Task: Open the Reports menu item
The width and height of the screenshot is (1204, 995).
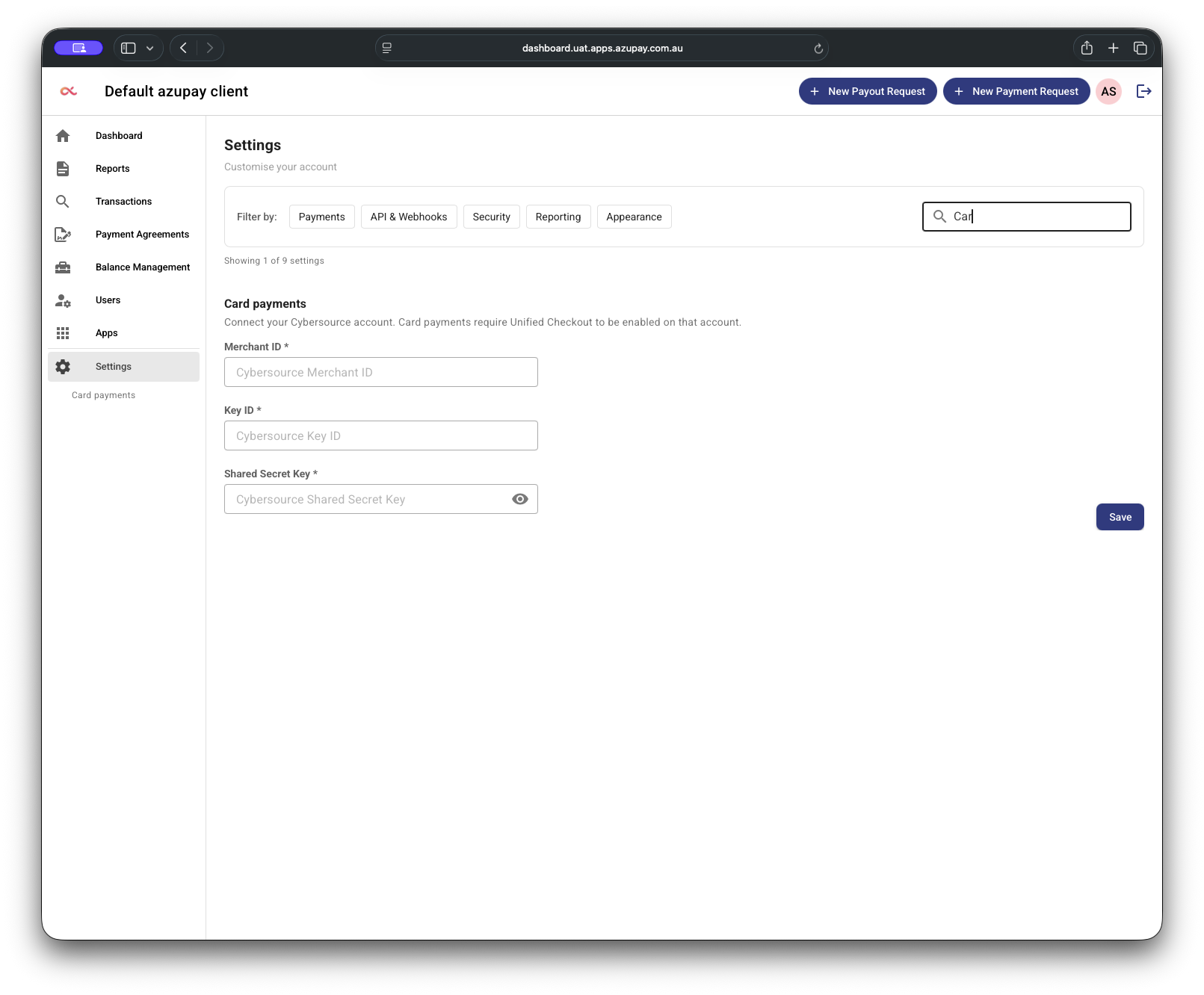Action: (x=124, y=169)
